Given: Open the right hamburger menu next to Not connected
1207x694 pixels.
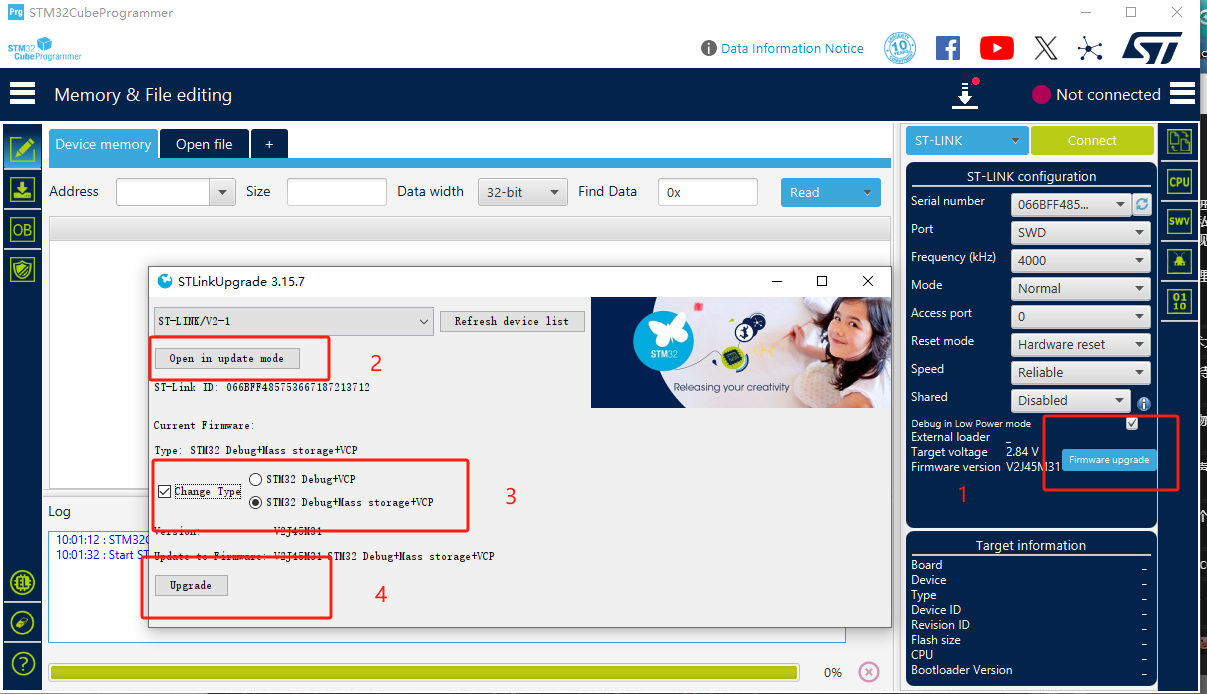Looking at the screenshot, I should point(1182,94).
